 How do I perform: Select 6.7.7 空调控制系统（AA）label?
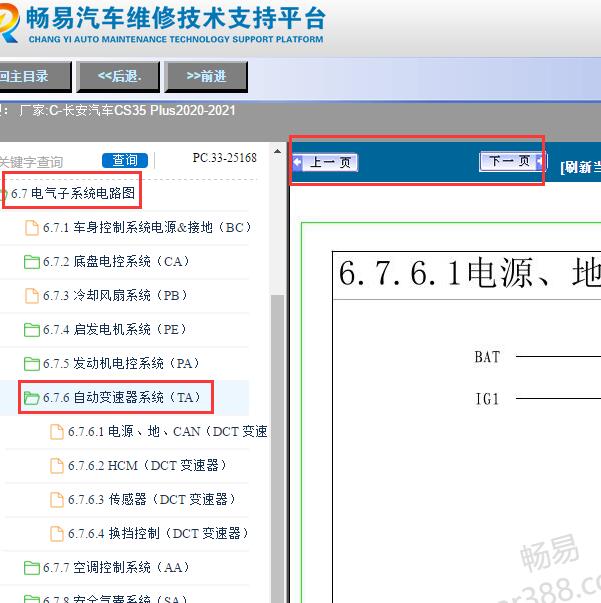(x=117, y=567)
